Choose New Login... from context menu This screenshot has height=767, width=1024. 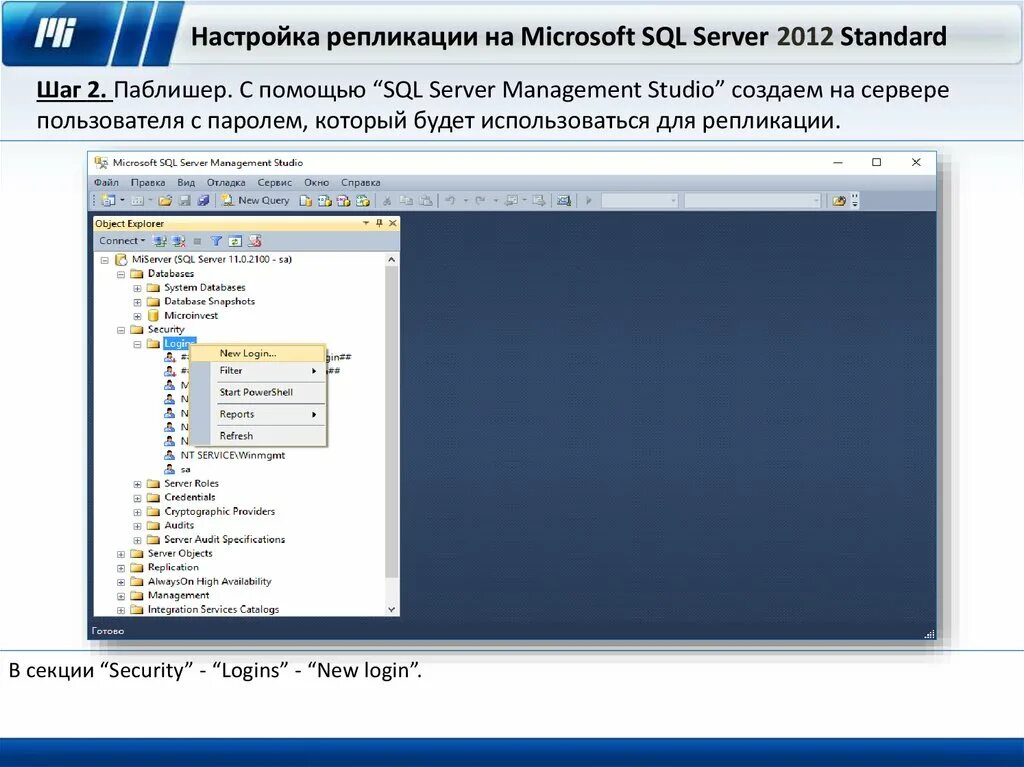pyautogui.click(x=259, y=353)
